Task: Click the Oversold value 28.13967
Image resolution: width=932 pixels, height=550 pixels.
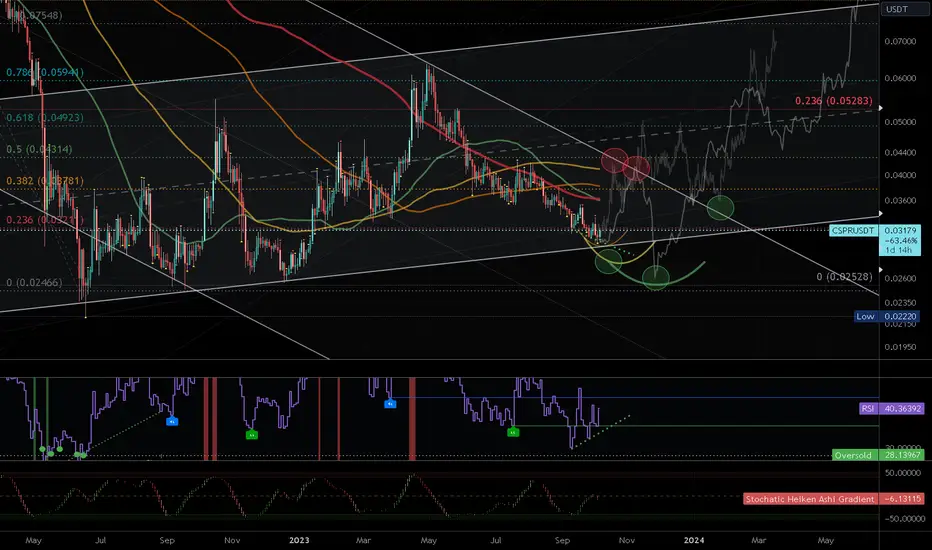Action: coord(902,455)
